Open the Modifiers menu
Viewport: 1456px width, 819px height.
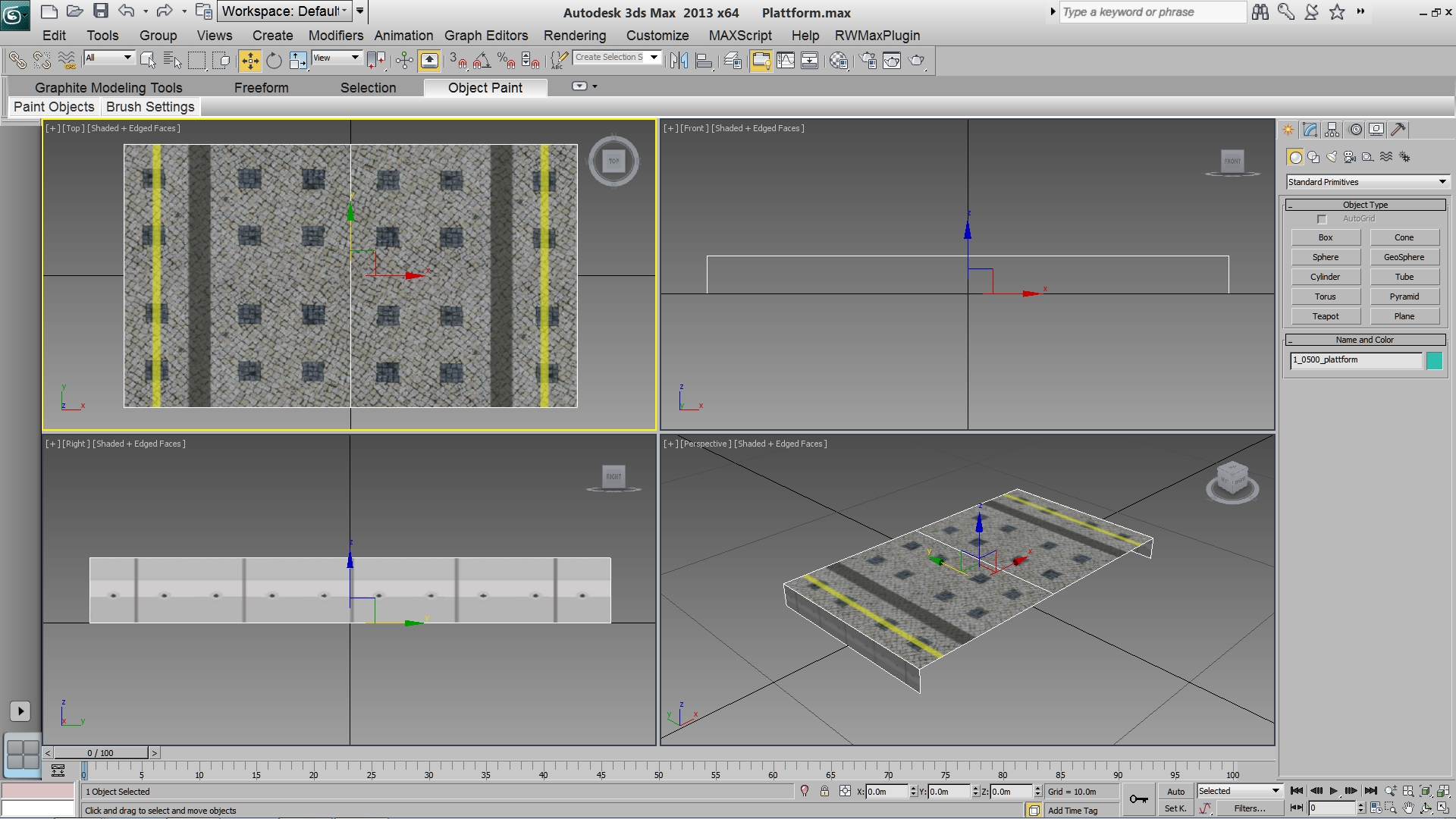click(335, 36)
